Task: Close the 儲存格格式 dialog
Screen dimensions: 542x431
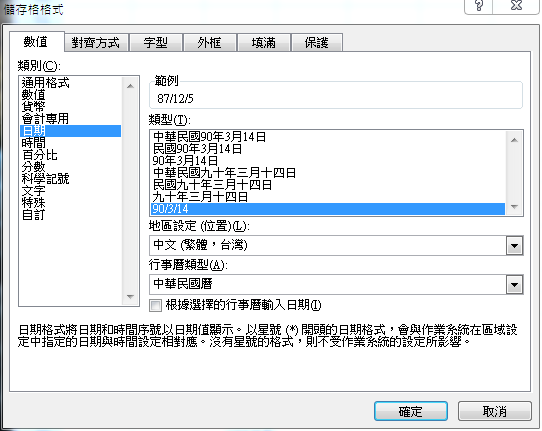Action: click(x=516, y=5)
